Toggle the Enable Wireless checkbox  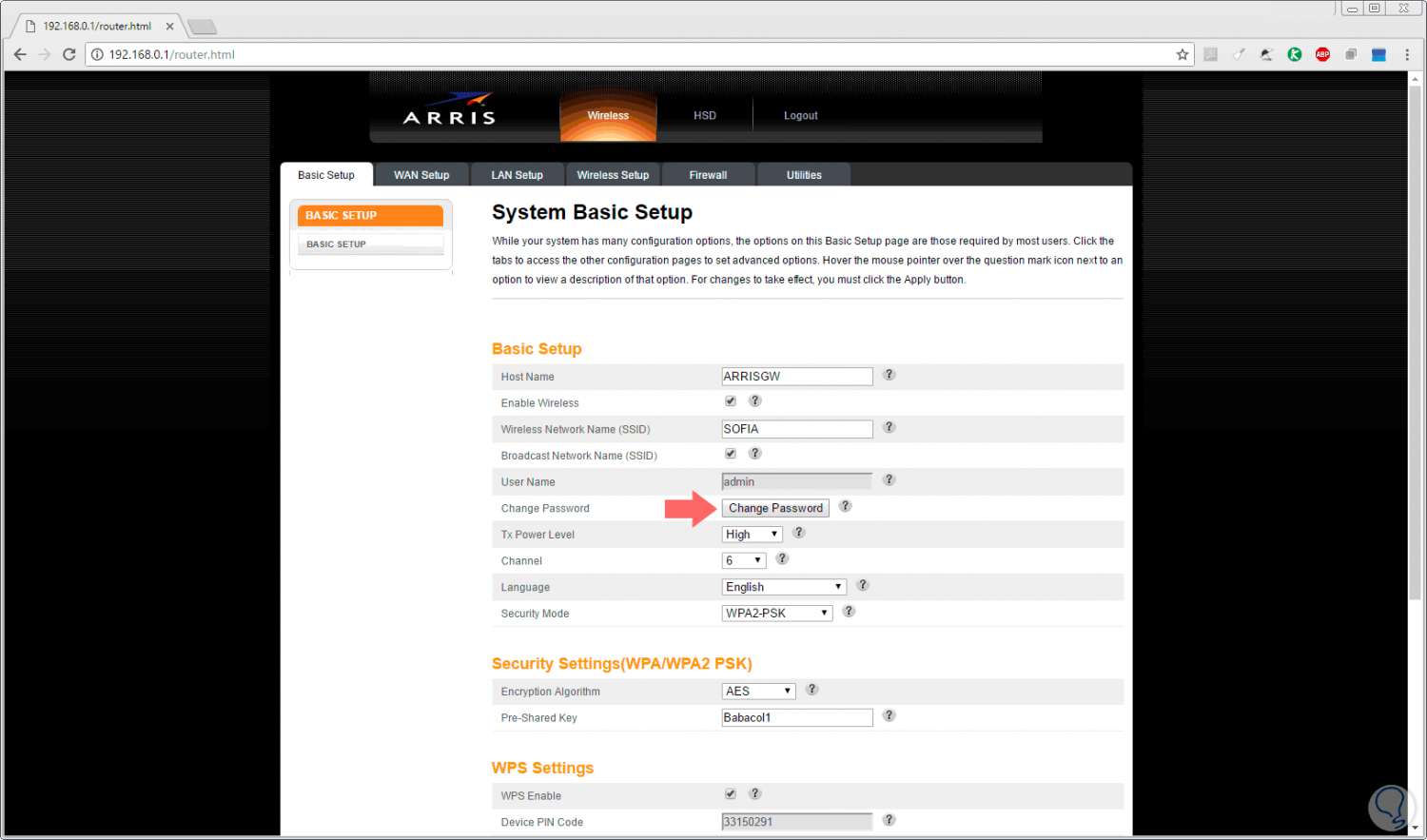pos(731,401)
